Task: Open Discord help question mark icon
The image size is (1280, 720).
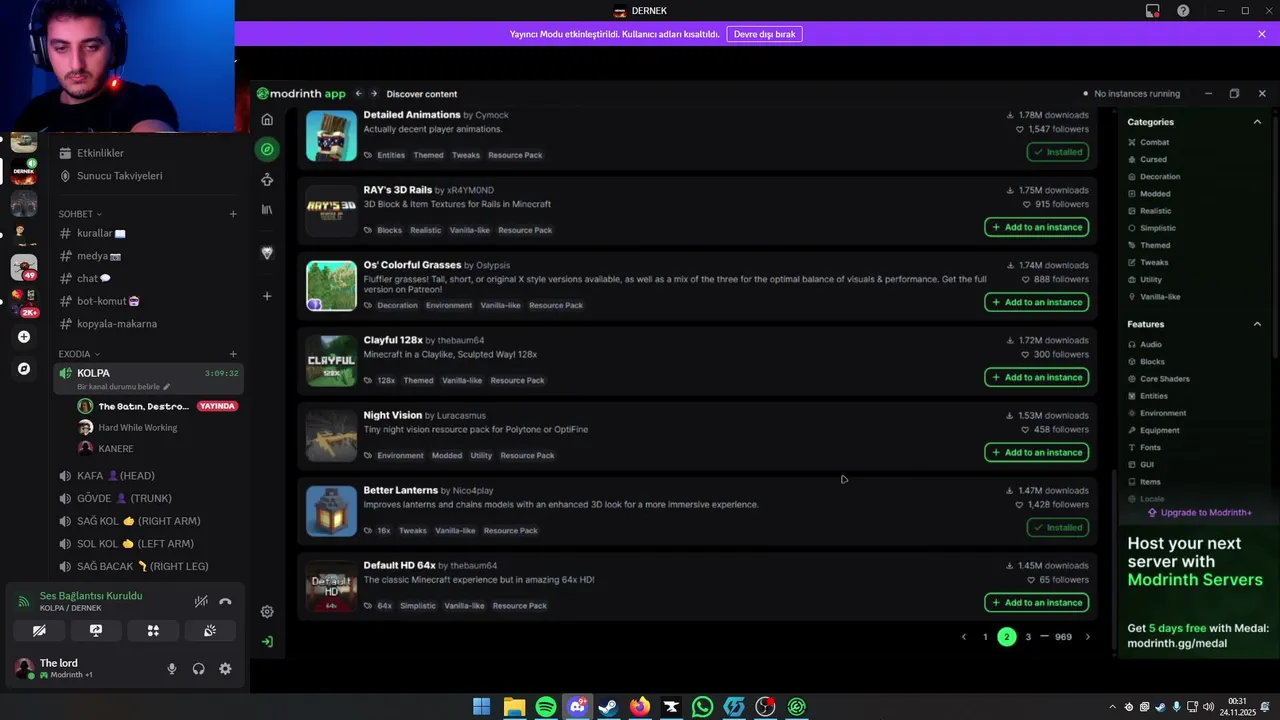Action: [1183, 11]
